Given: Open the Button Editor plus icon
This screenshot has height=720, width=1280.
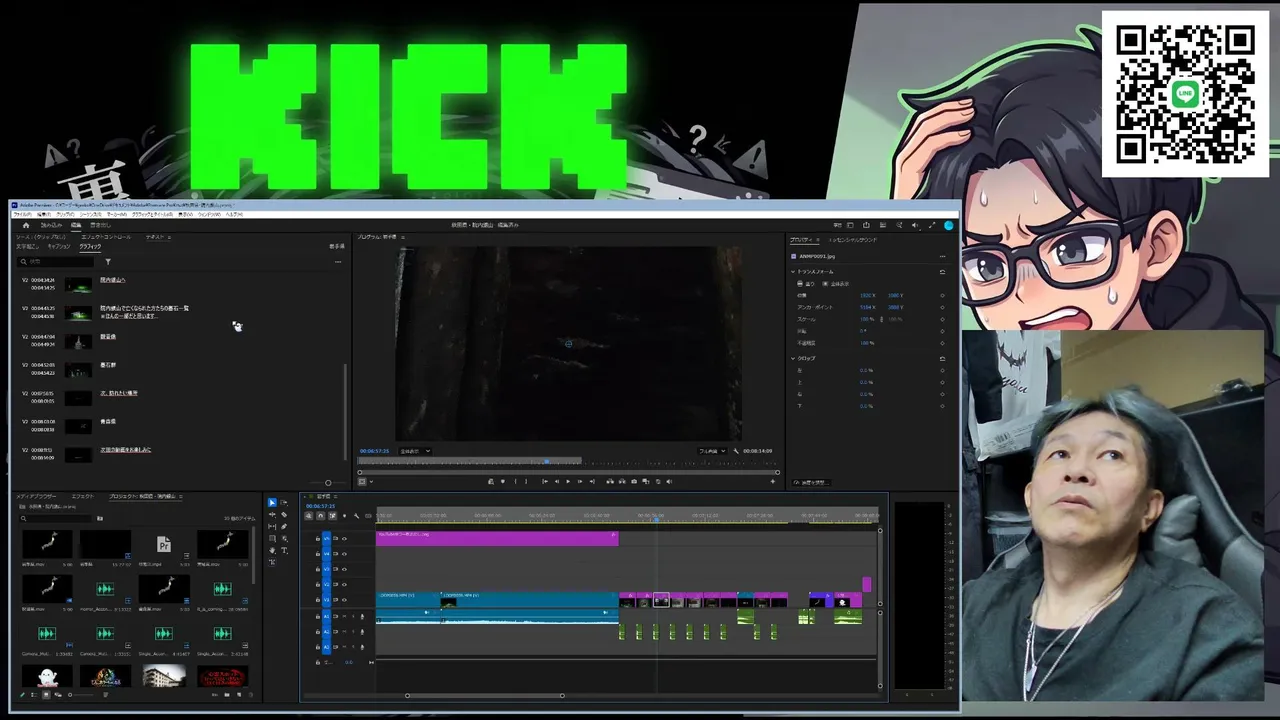Looking at the screenshot, I should [773, 481].
